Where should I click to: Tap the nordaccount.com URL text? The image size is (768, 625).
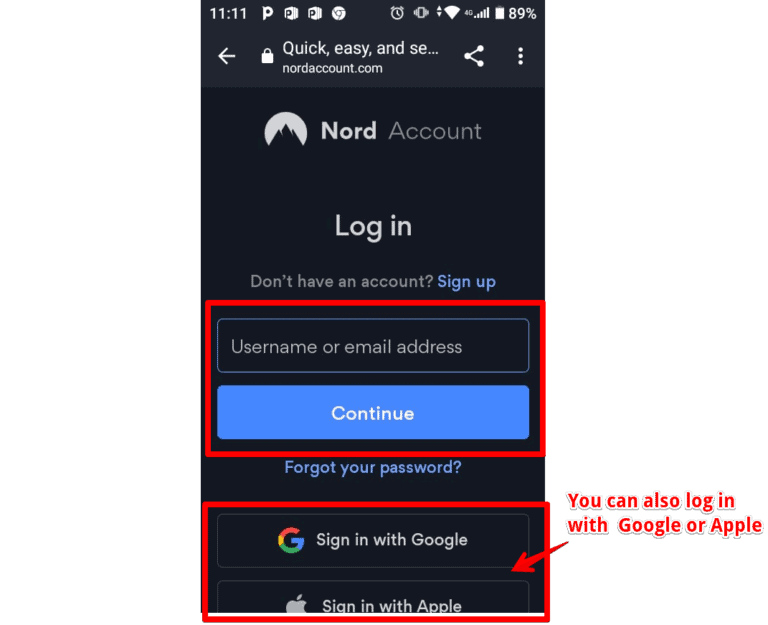coord(332,68)
